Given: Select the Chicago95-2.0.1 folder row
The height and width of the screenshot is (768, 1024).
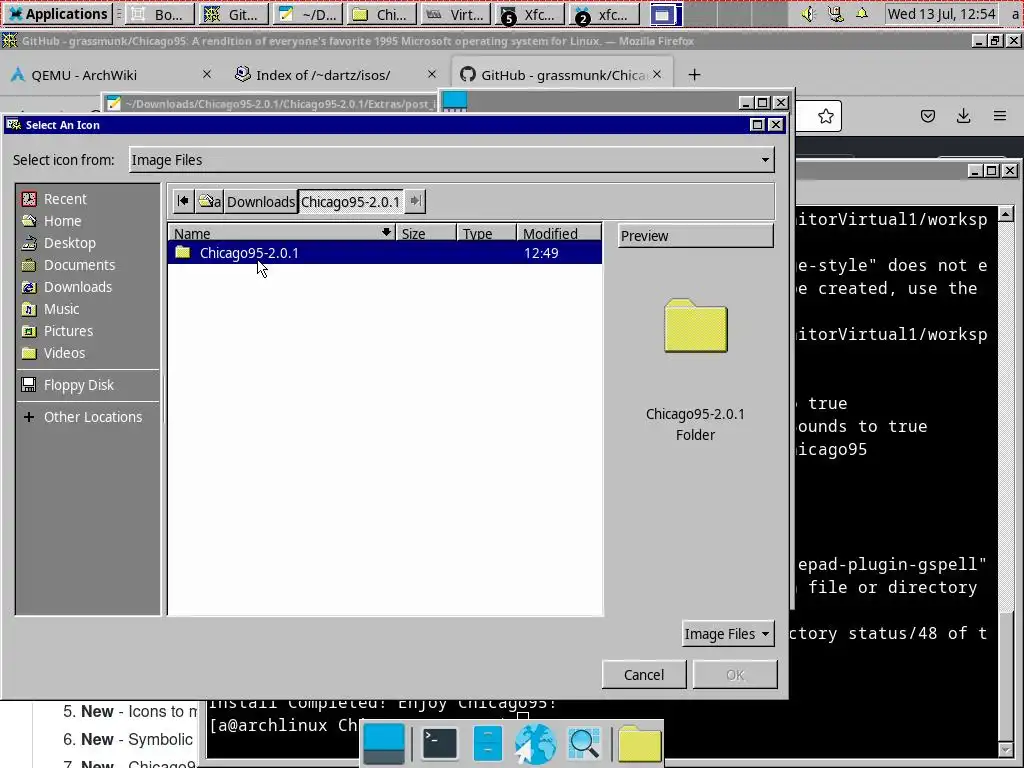Looking at the screenshot, I should pyautogui.click(x=385, y=253).
